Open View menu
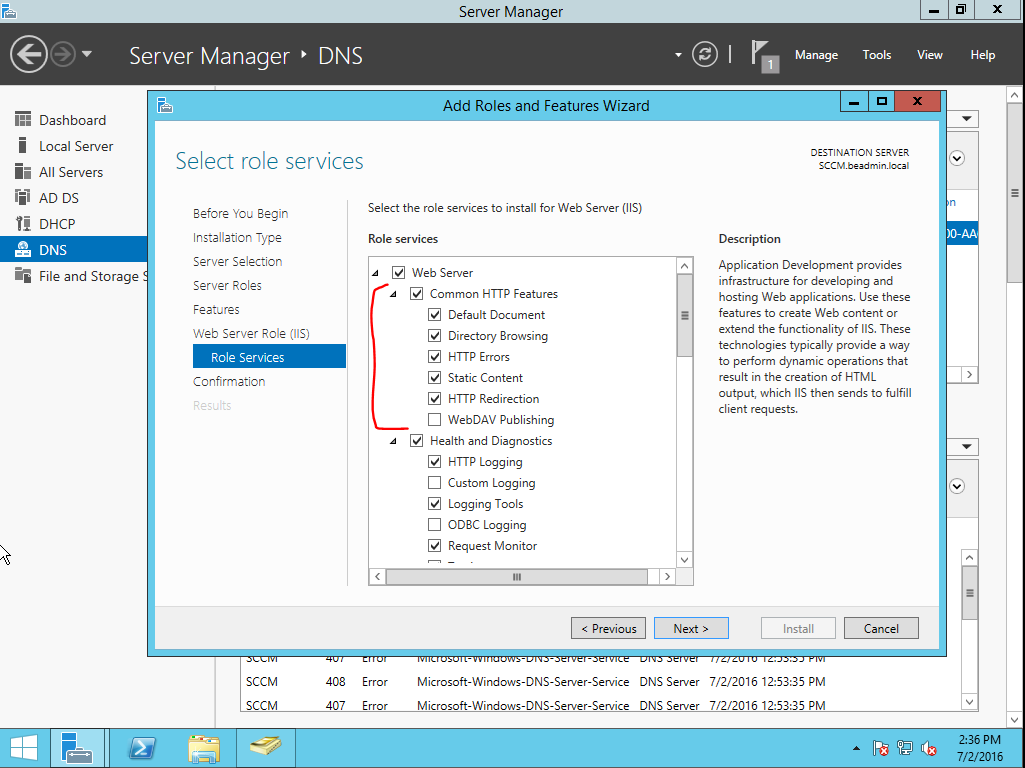 930,55
